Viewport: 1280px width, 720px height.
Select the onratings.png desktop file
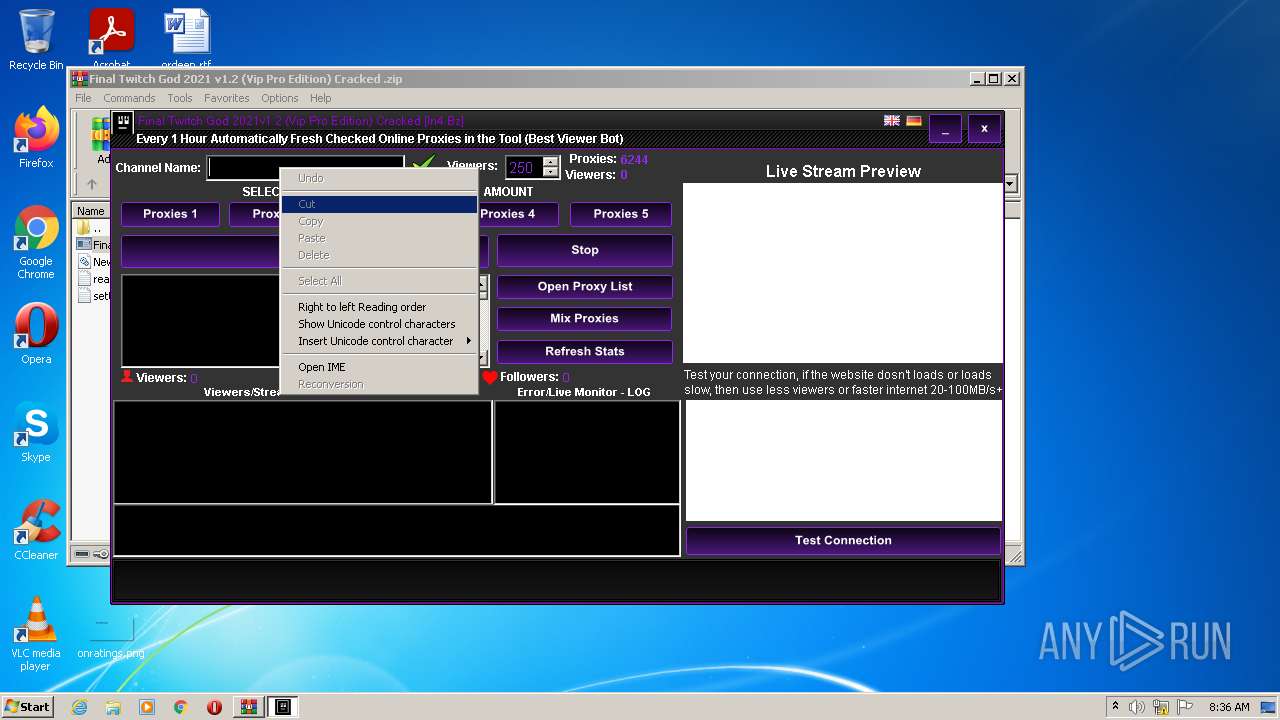(x=111, y=636)
